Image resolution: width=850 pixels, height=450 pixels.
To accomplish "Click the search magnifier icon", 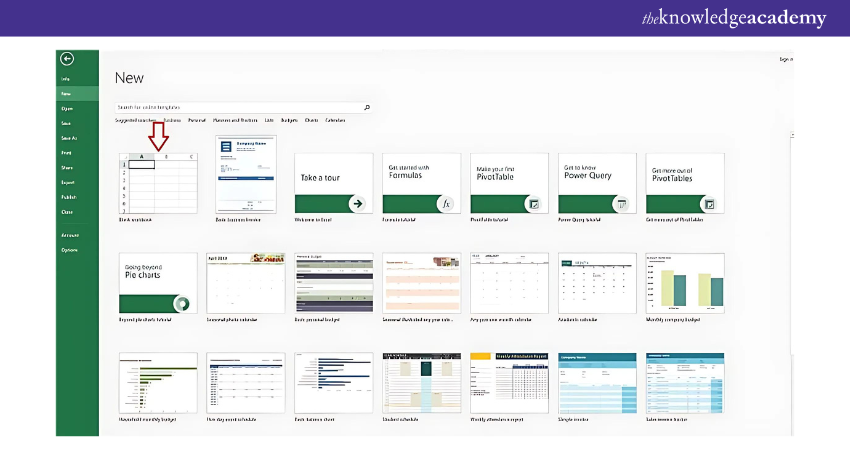I will coord(367,106).
